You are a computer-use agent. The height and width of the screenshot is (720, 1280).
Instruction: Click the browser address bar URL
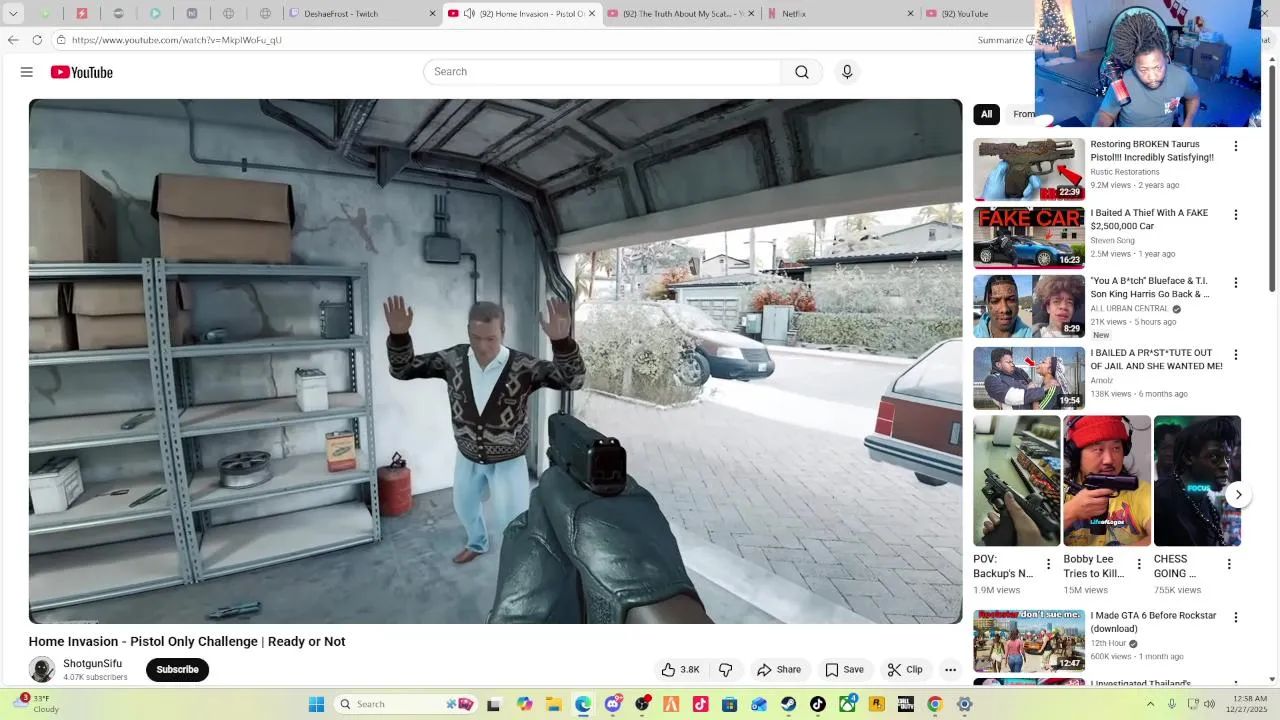(177, 40)
